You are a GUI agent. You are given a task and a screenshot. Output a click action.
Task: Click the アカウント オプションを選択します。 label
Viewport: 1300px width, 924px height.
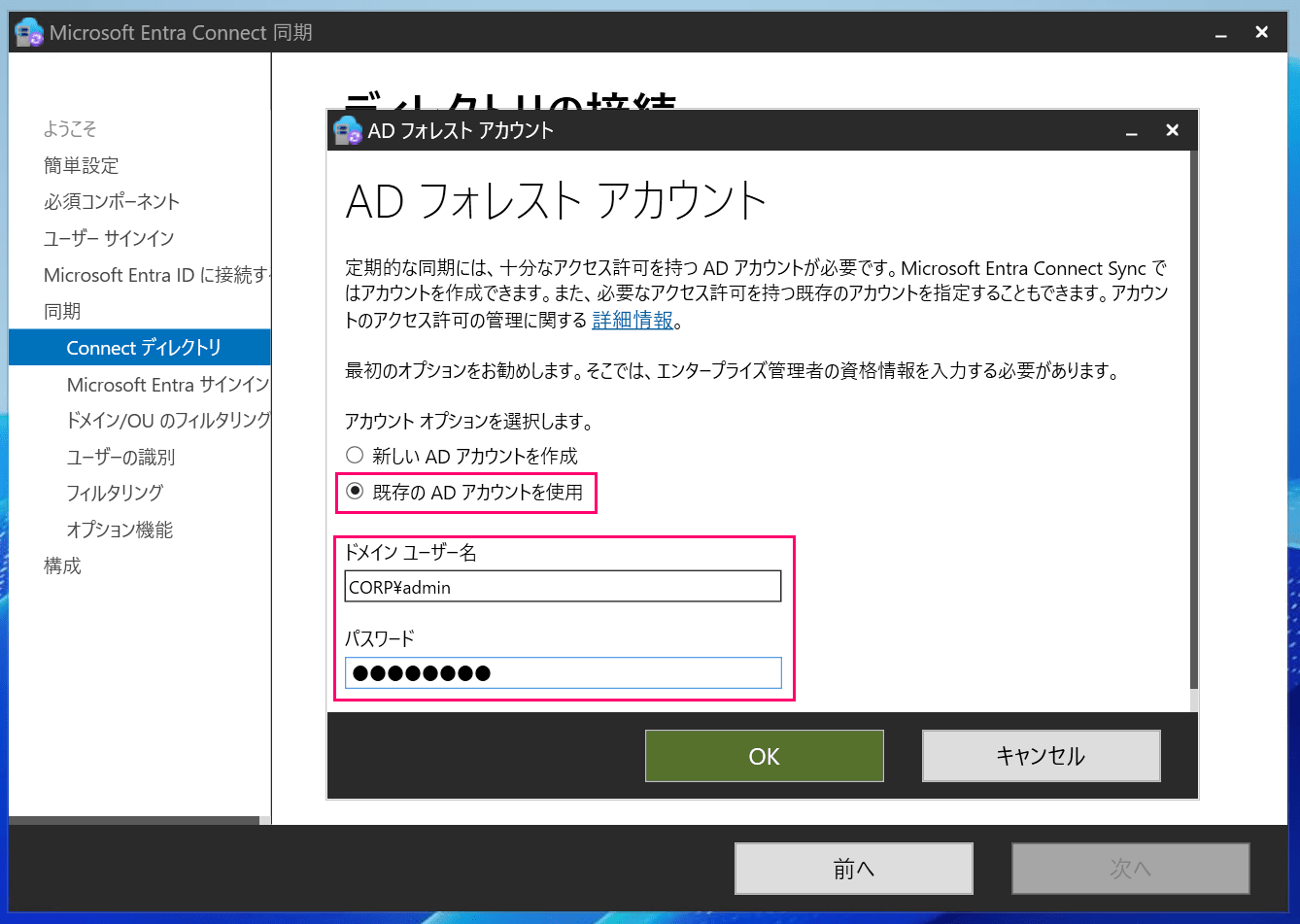point(469,422)
